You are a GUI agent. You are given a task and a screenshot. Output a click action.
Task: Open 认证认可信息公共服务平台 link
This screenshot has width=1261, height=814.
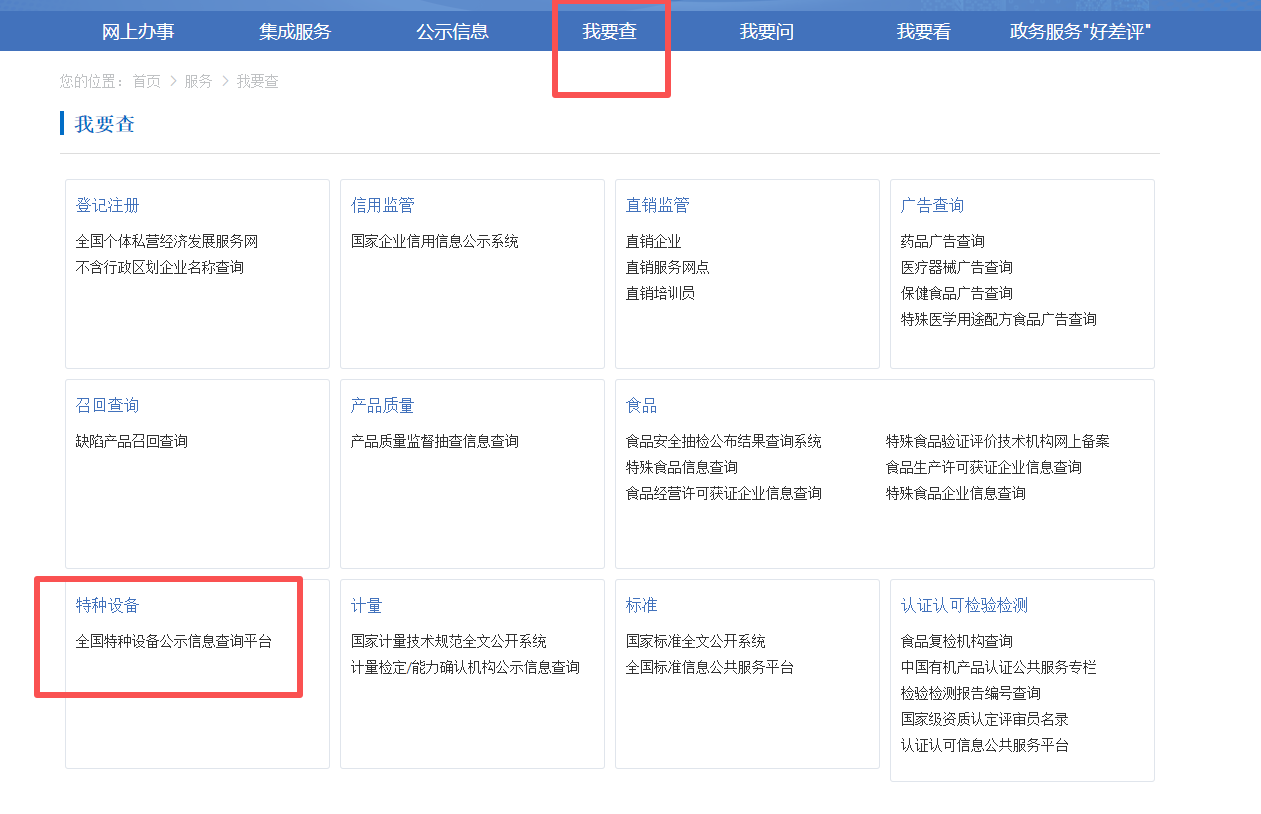985,745
